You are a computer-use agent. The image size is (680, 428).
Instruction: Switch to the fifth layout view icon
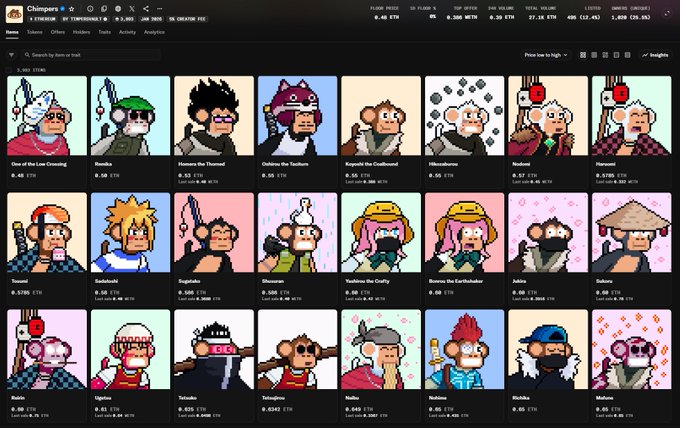[628, 55]
